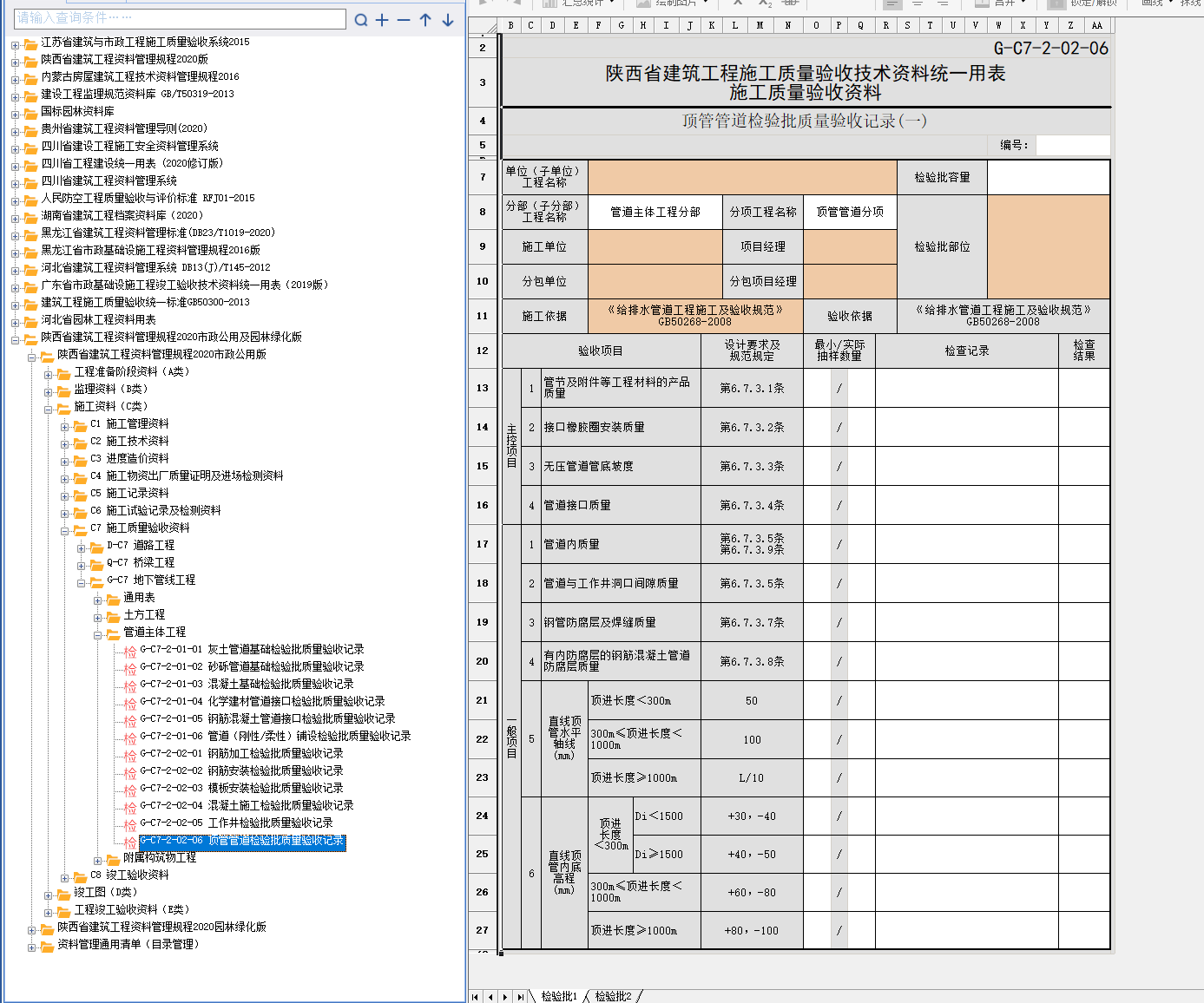Collapse the 管道主体工程 tree node
Image resolution: width=1204 pixels, height=1003 pixels.
coord(98,634)
